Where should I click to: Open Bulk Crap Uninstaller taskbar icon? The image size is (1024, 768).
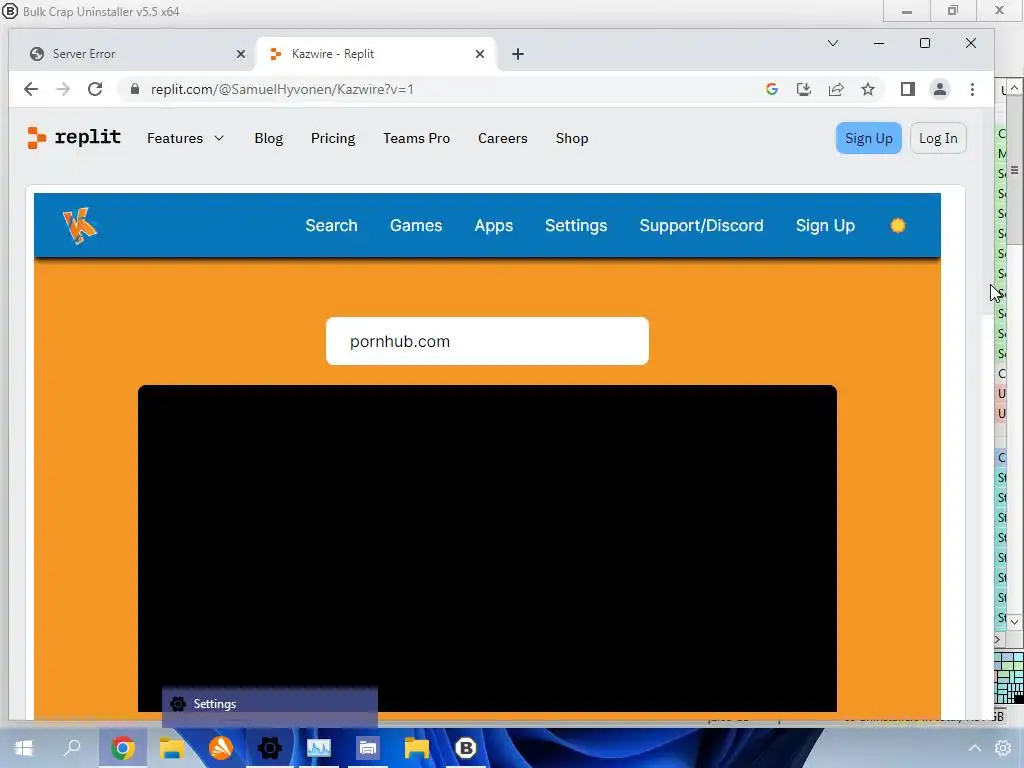[466, 748]
